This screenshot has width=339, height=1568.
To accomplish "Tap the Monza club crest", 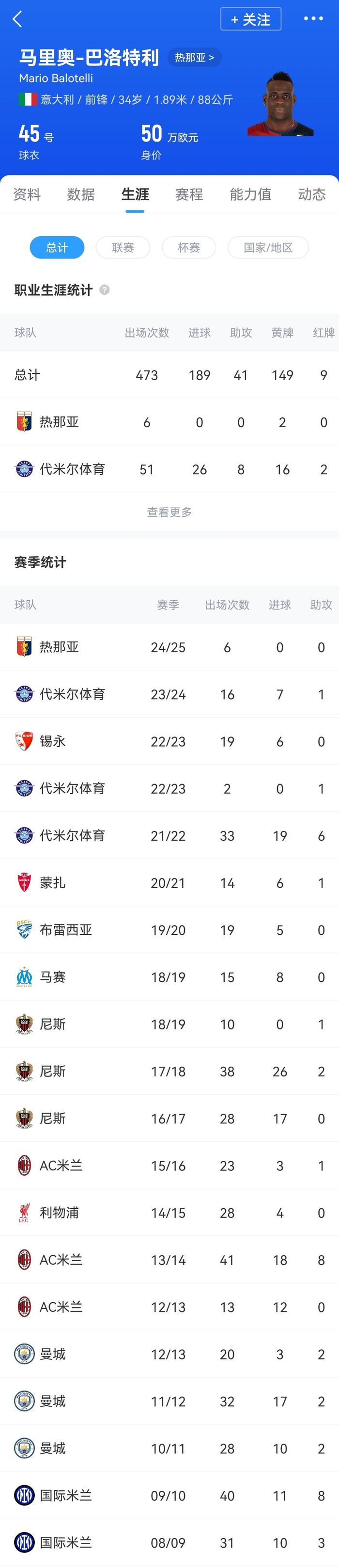I will 24,882.
